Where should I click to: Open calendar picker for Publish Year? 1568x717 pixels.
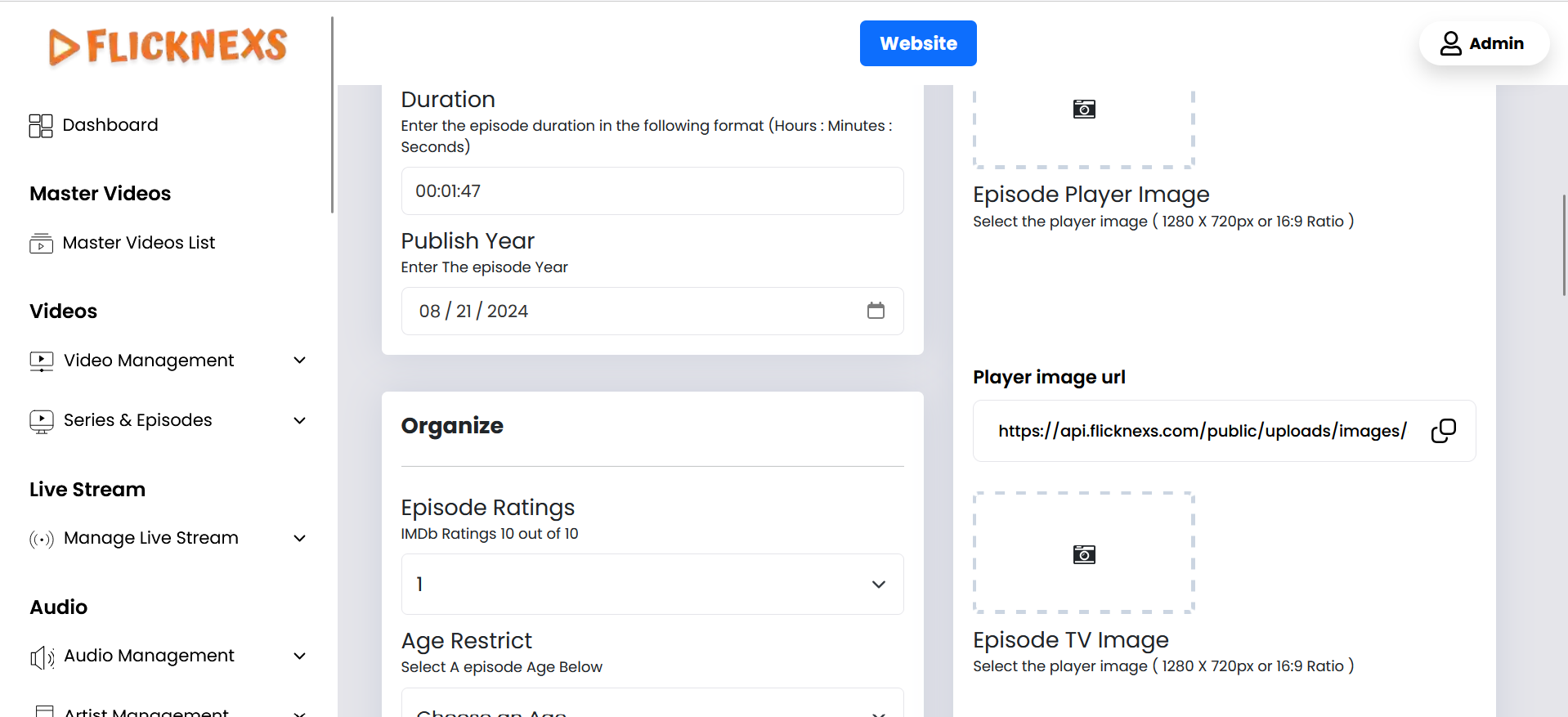pyautogui.click(x=876, y=311)
